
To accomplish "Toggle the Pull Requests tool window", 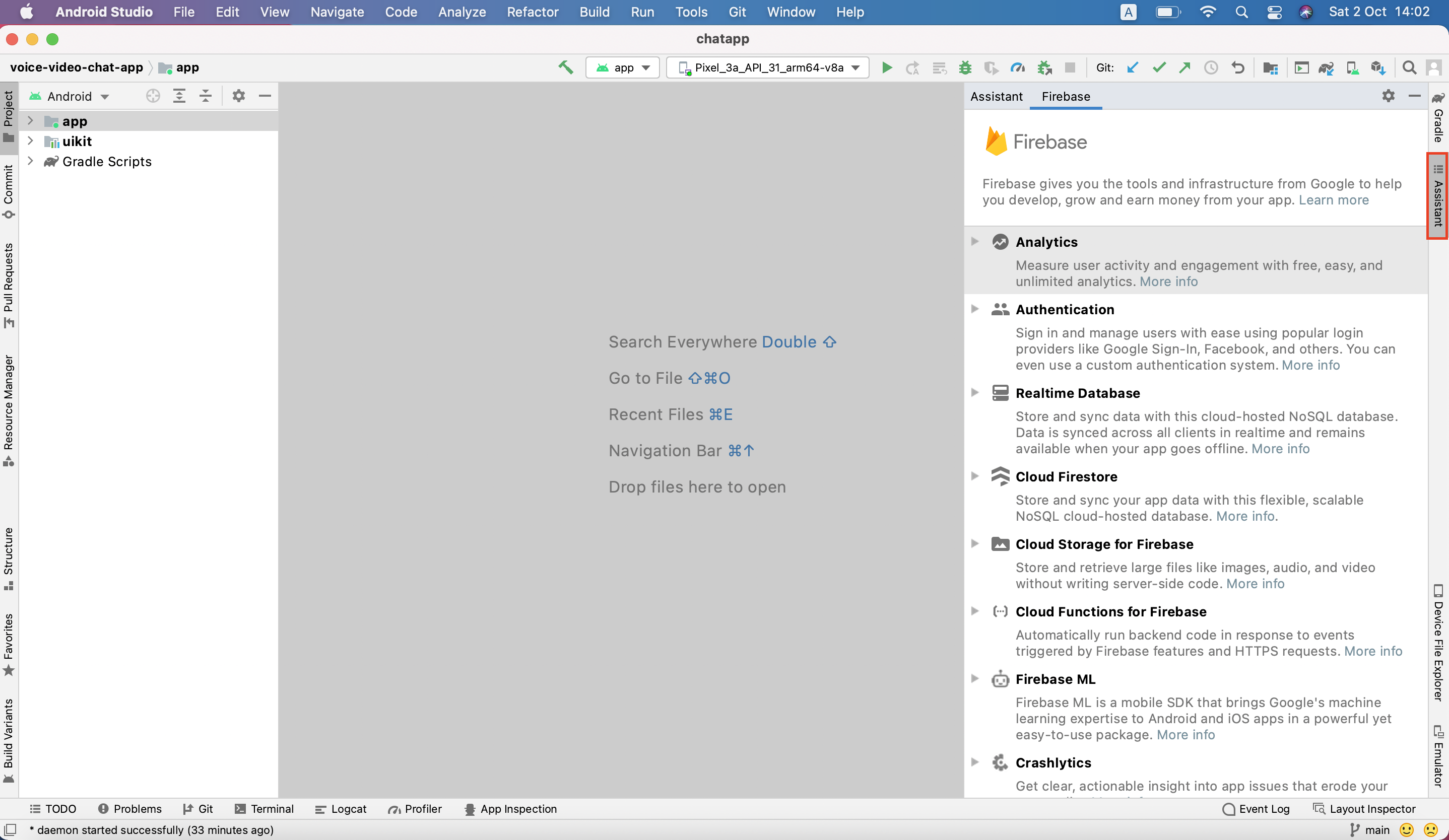I will (9, 286).
